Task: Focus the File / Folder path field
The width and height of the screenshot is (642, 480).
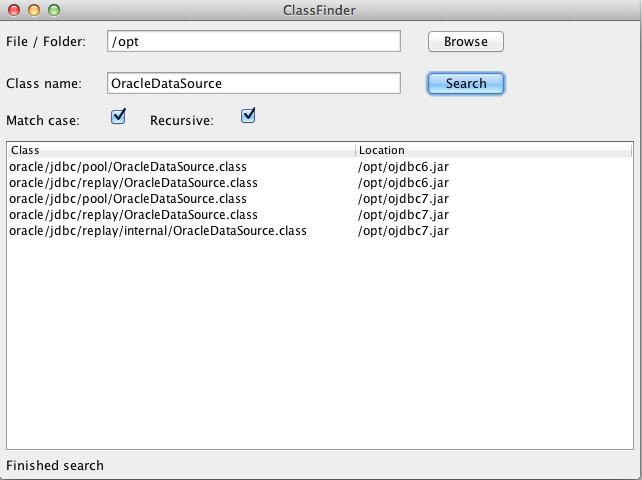Action: (254, 41)
